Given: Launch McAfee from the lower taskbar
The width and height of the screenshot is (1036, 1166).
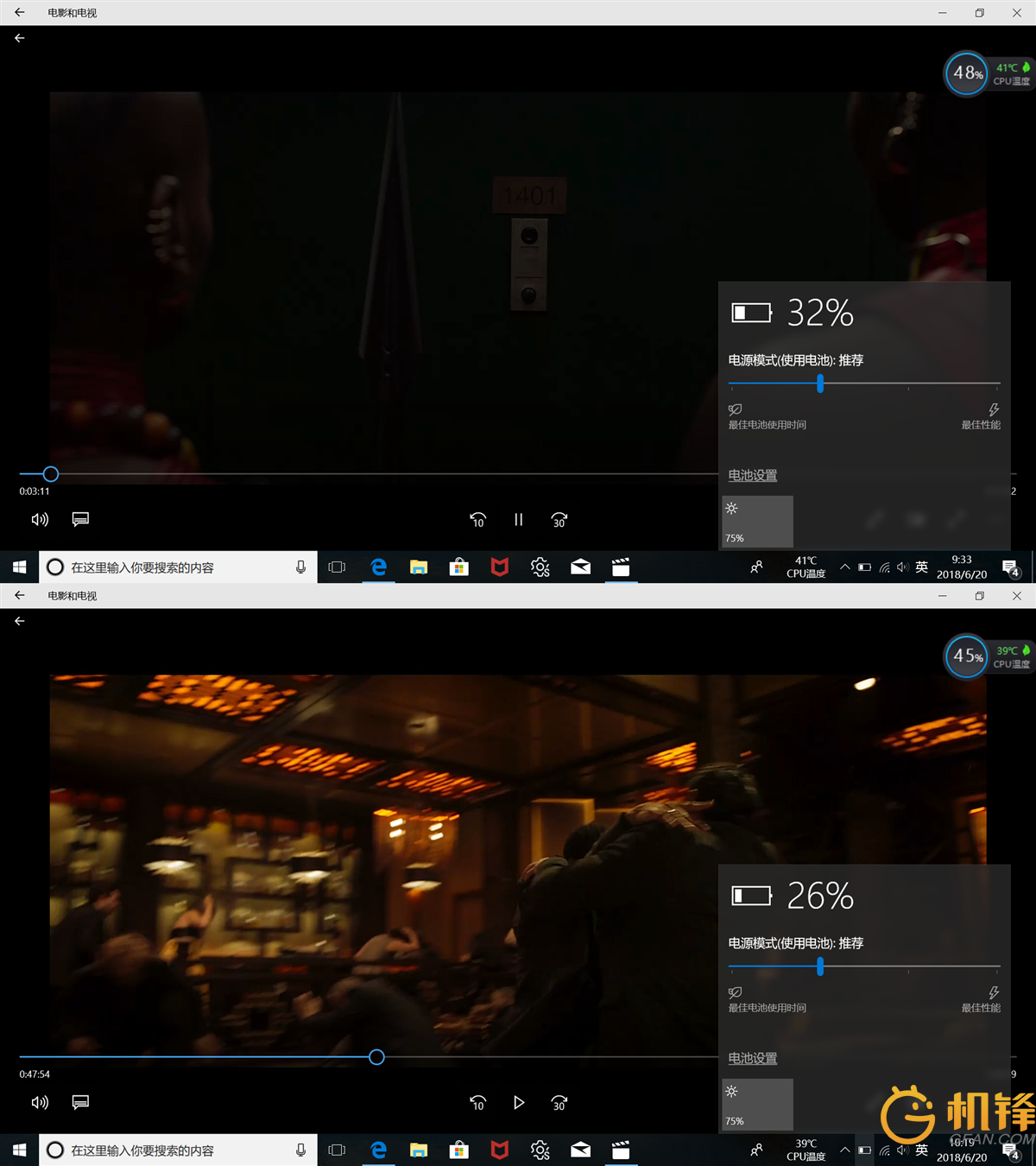Looking at the screenshot, I should click(x=499, y=1150).
